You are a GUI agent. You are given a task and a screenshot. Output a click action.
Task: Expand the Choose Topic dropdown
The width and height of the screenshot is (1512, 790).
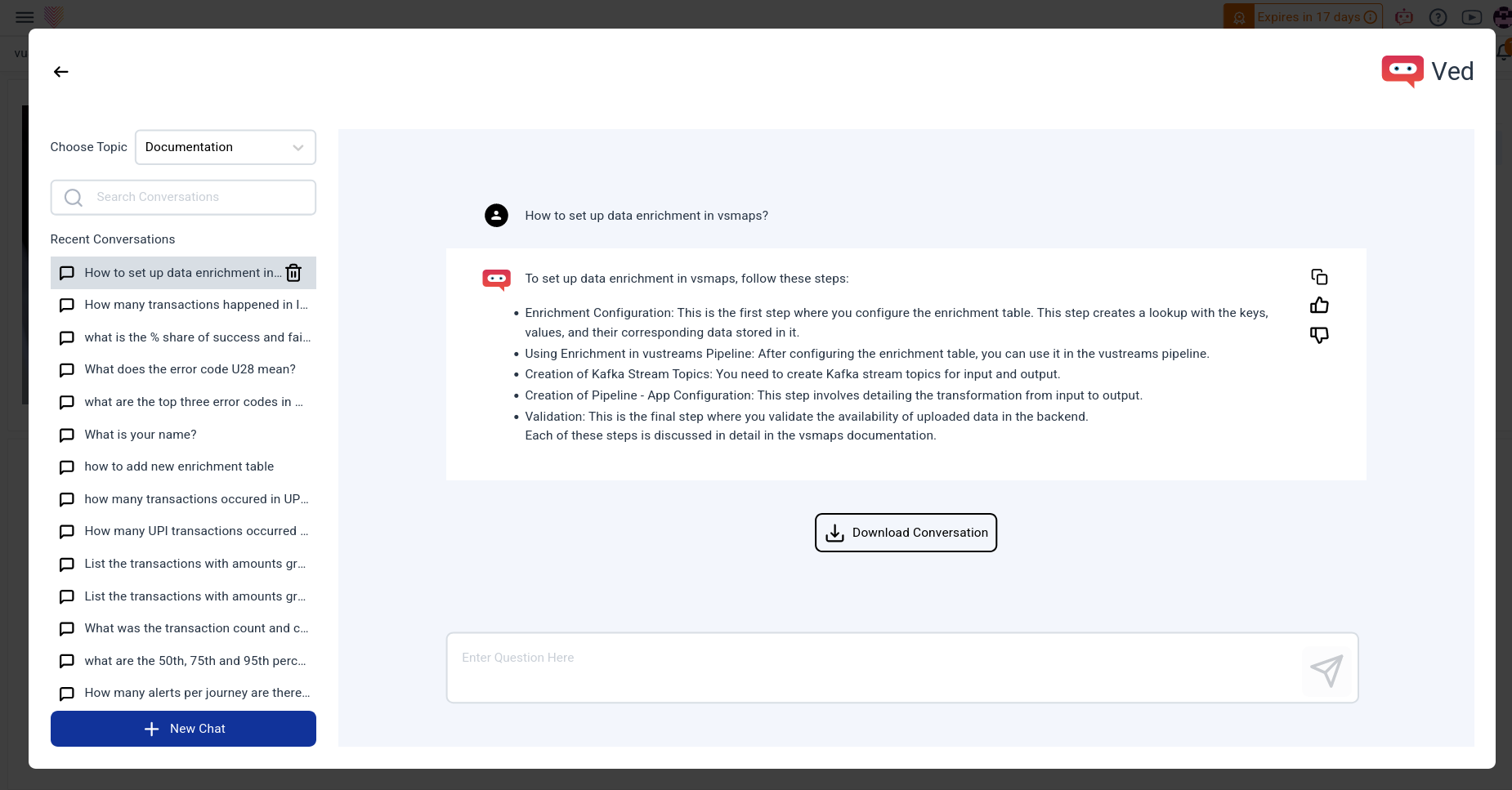tap(225, 147)
